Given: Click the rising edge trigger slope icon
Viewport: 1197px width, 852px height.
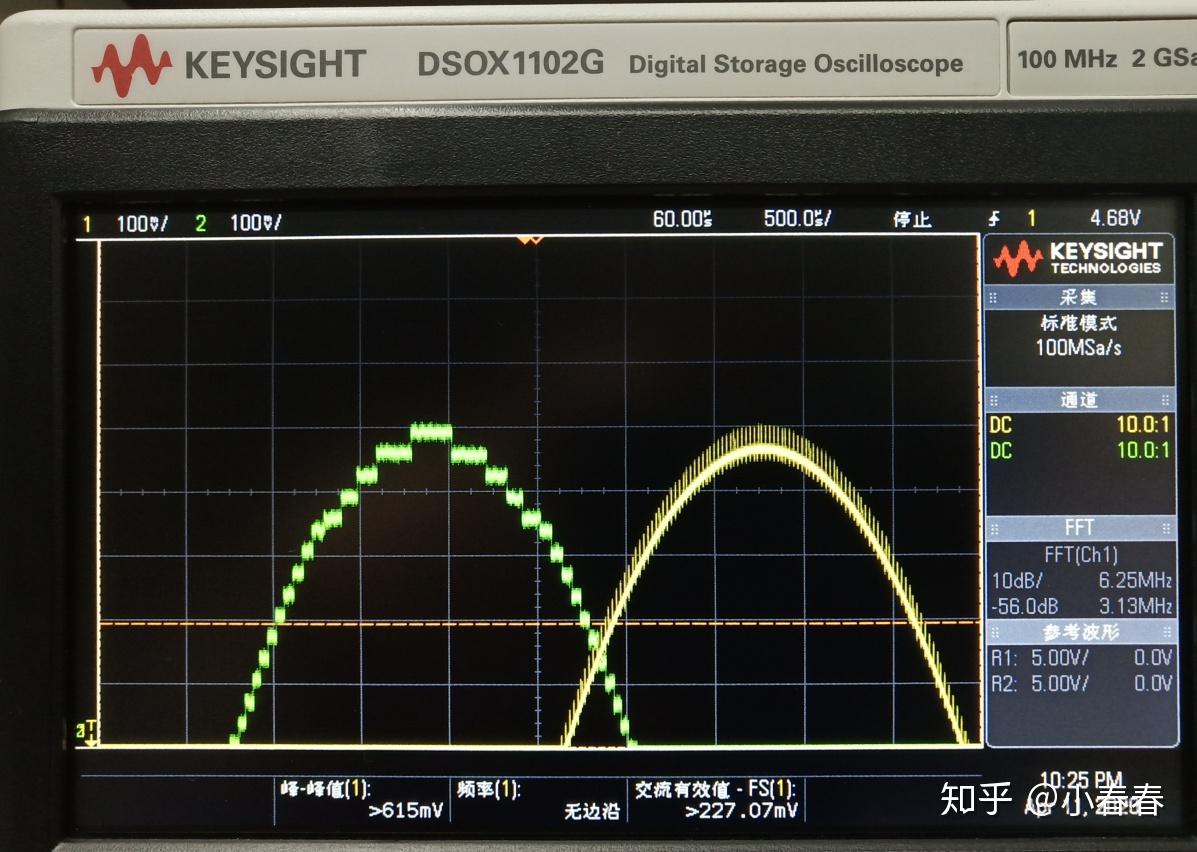Looking at the screenshot, I should click(993, 219).
